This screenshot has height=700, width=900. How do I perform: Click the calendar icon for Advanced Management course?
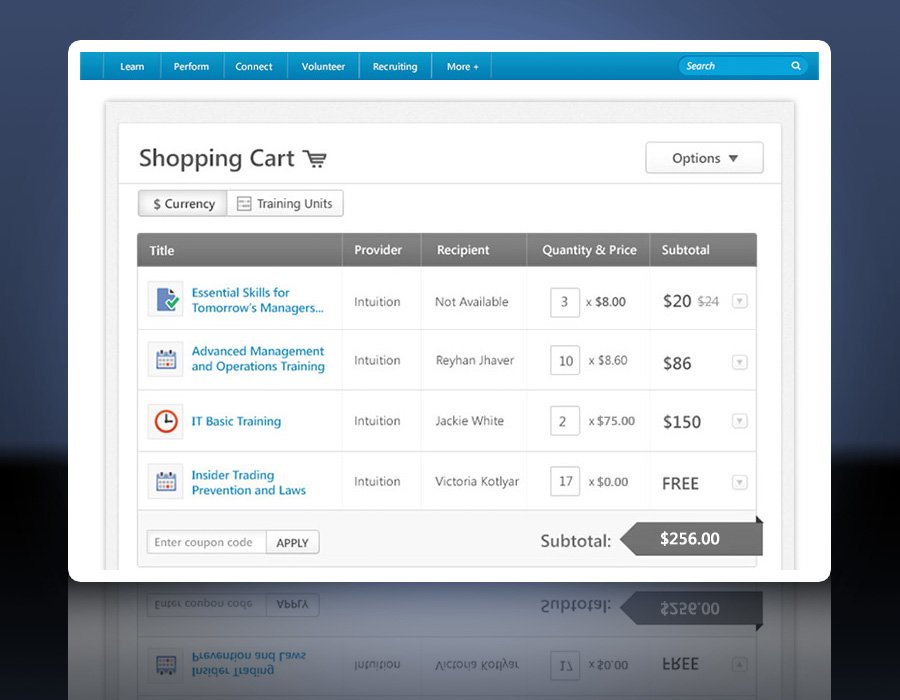pyautogui.click(x=166, y=359)
